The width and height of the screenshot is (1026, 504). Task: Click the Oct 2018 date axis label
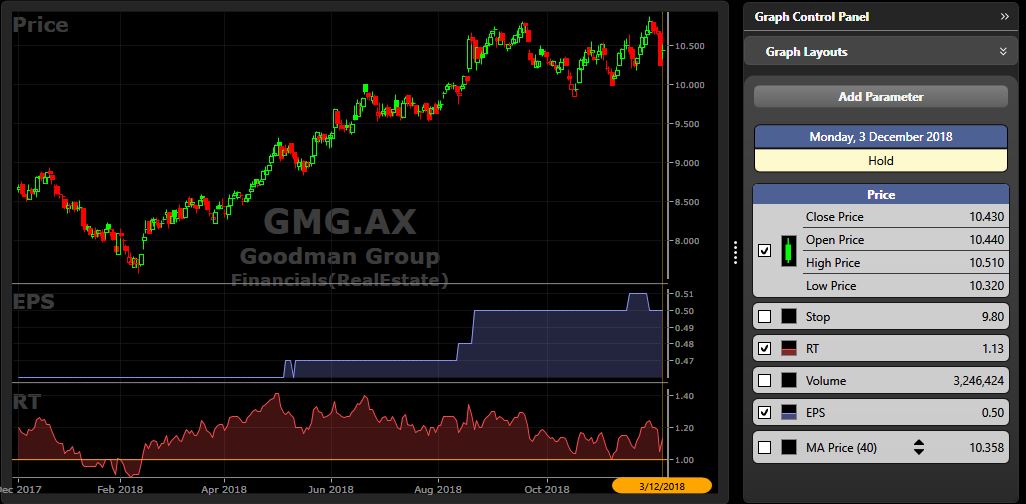tap(546, 489)
